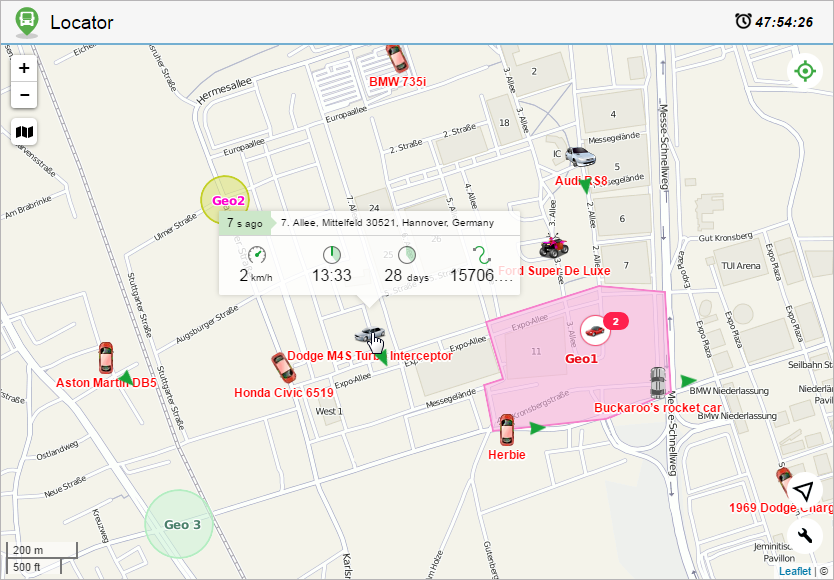Click the green heading arrow below Audi RS8
Screen dimensions: 834x580
586,186
